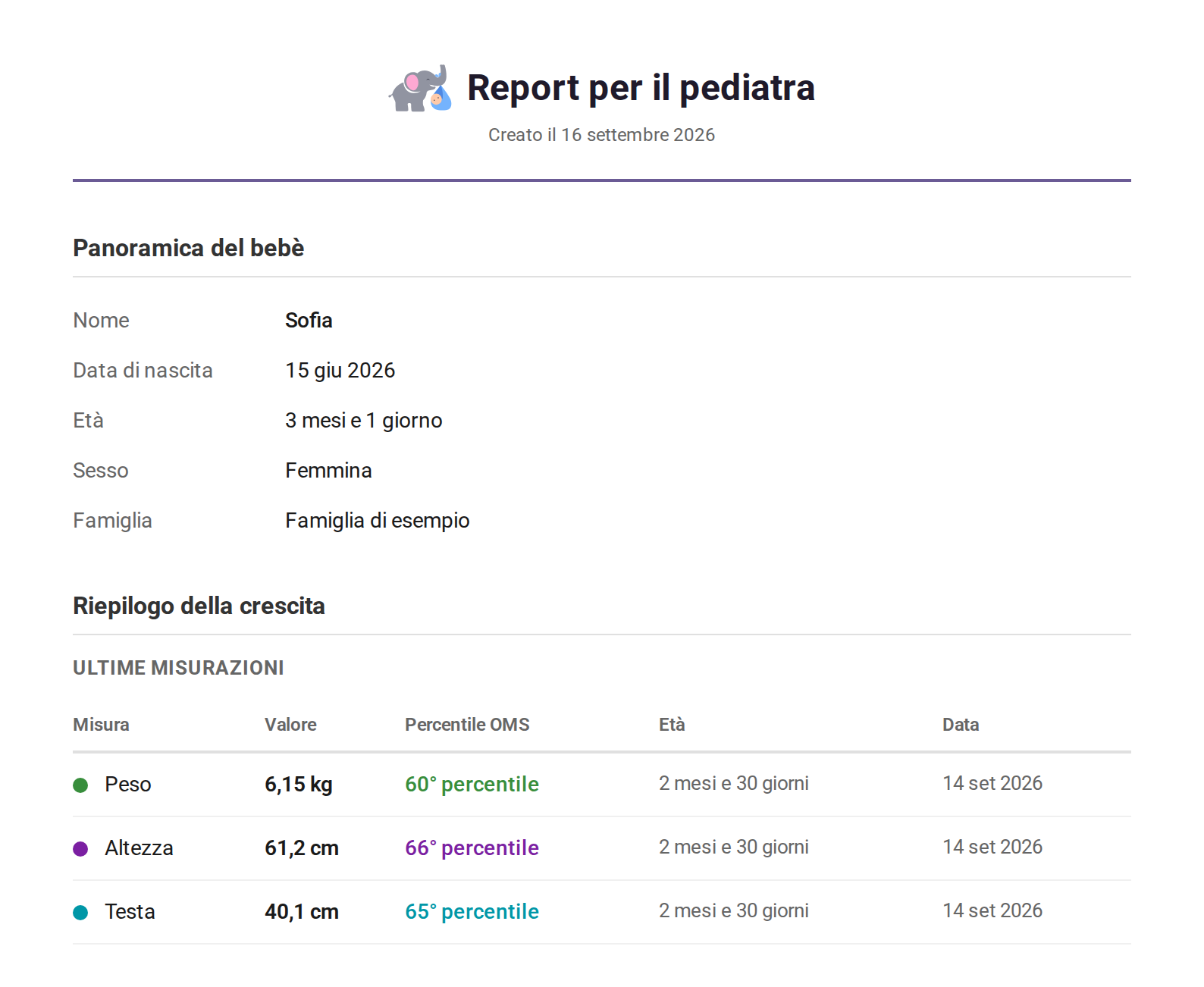
Task: Click the "Data di nascita" label
Action: pyautogui.click(x=143, y=370)
